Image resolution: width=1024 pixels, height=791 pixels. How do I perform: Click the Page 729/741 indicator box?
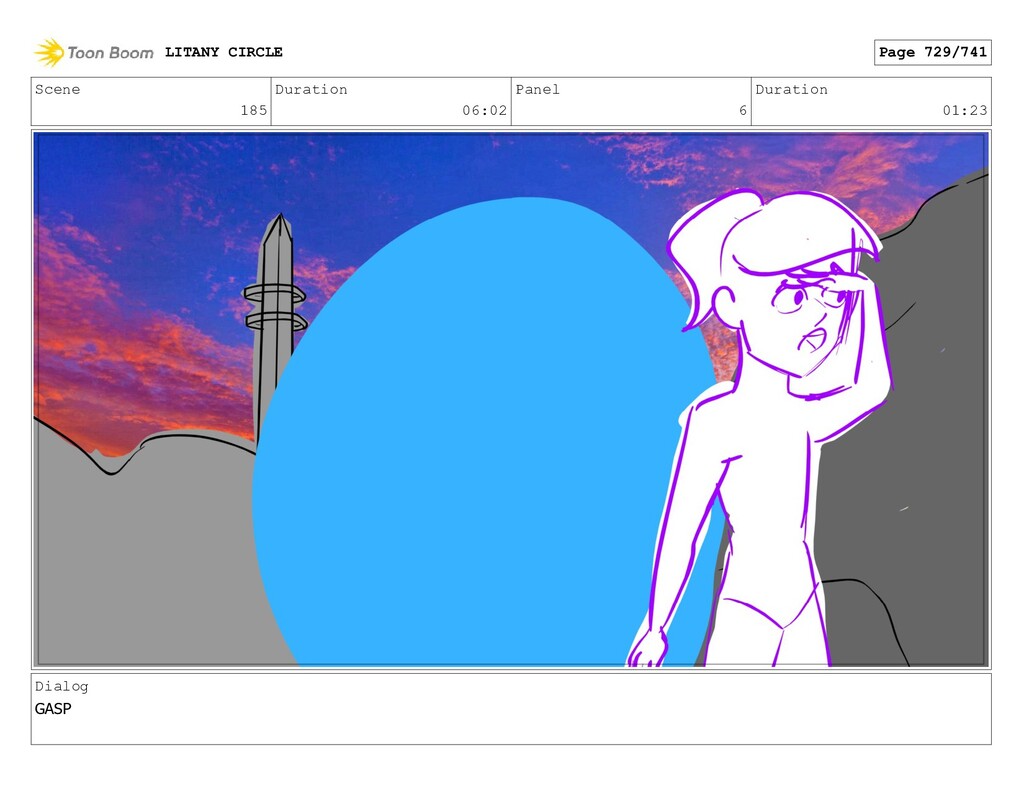932,52
